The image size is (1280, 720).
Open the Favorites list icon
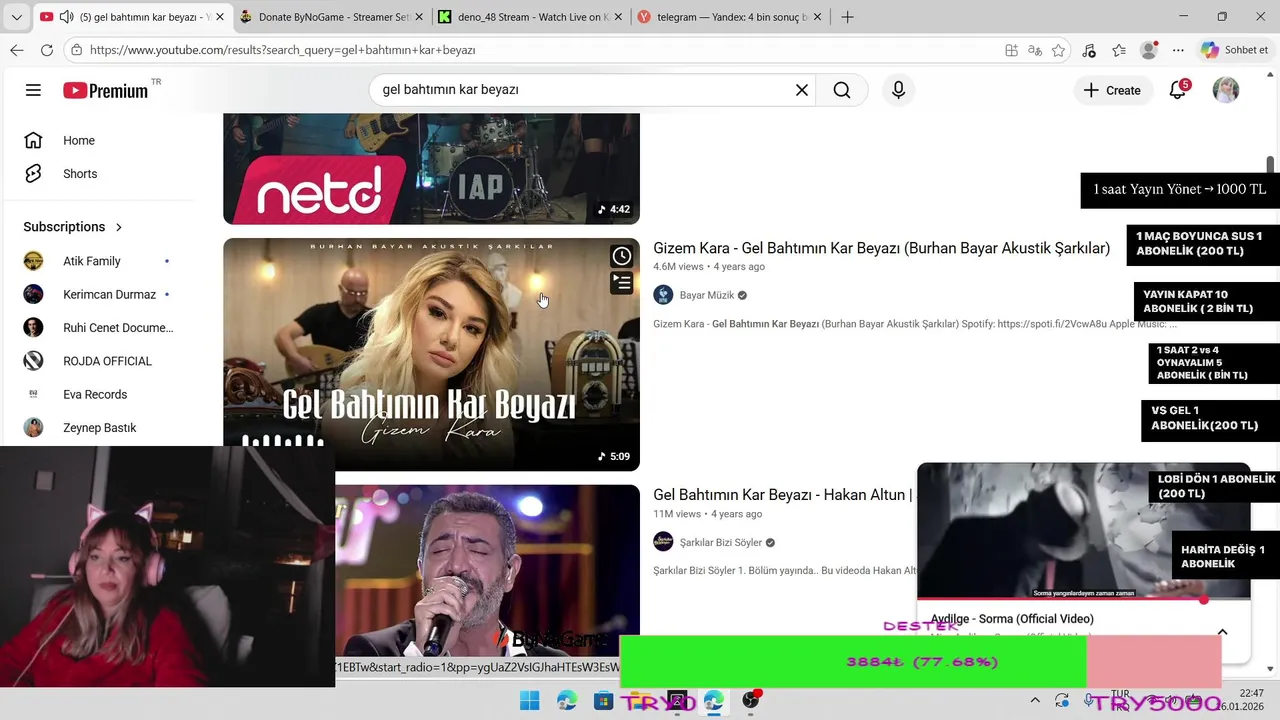pos(1119,50)
